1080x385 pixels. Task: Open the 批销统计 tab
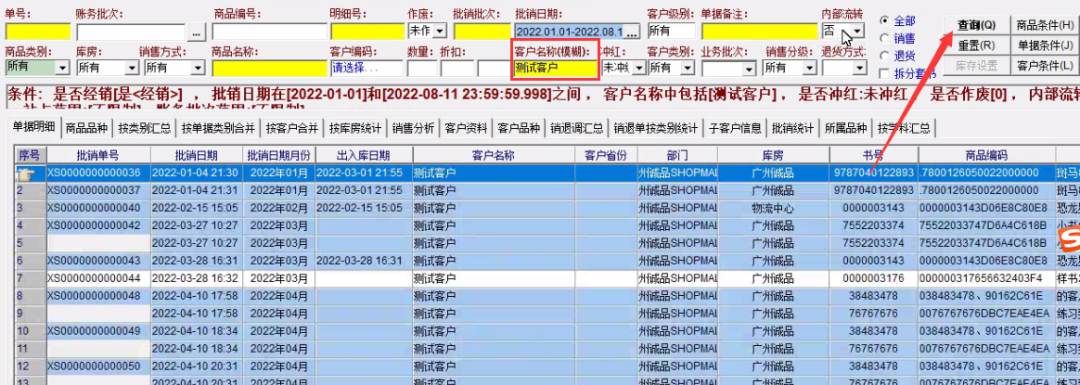[793, 128]
